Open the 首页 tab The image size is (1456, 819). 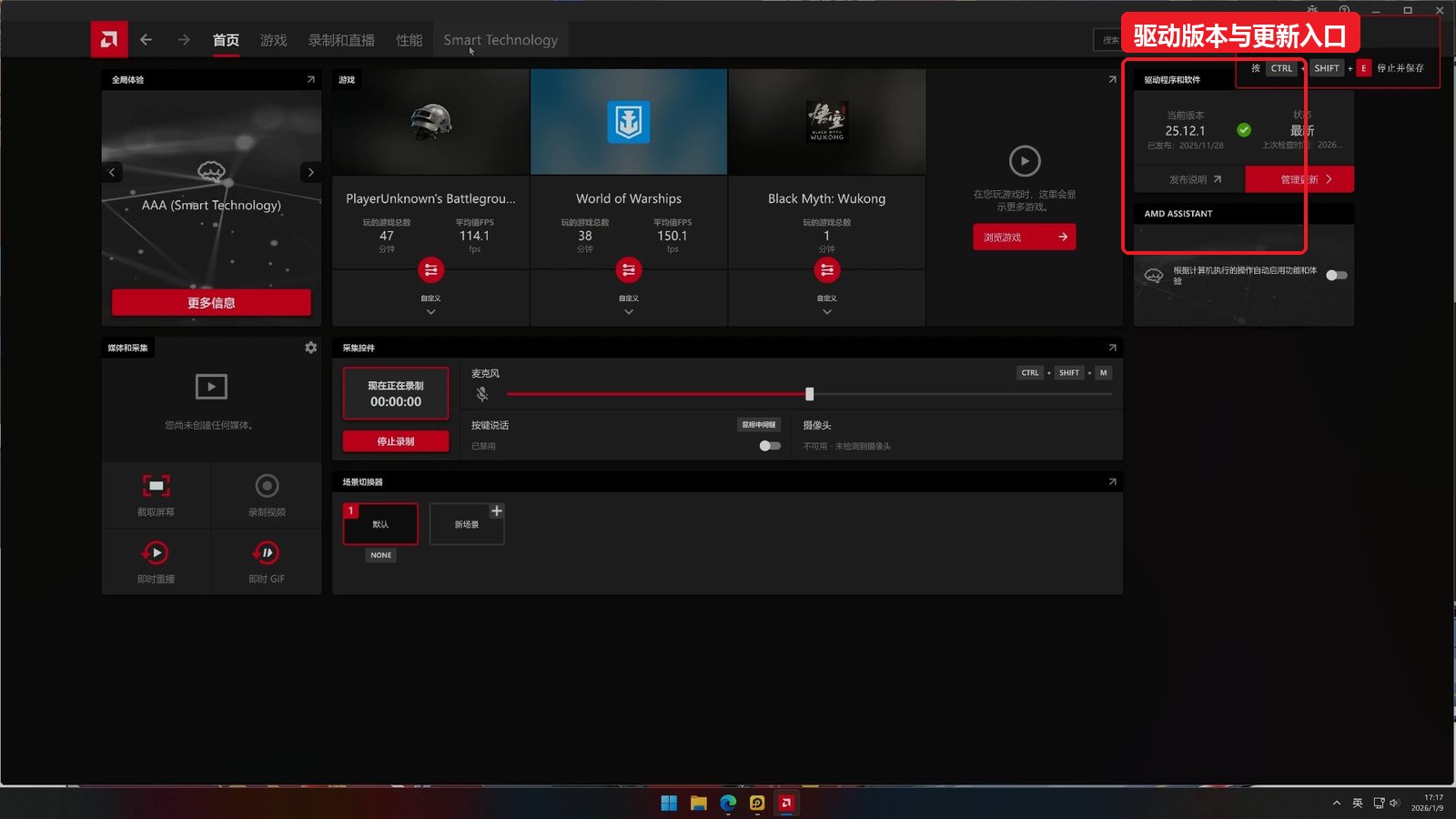tap(226, 40)
